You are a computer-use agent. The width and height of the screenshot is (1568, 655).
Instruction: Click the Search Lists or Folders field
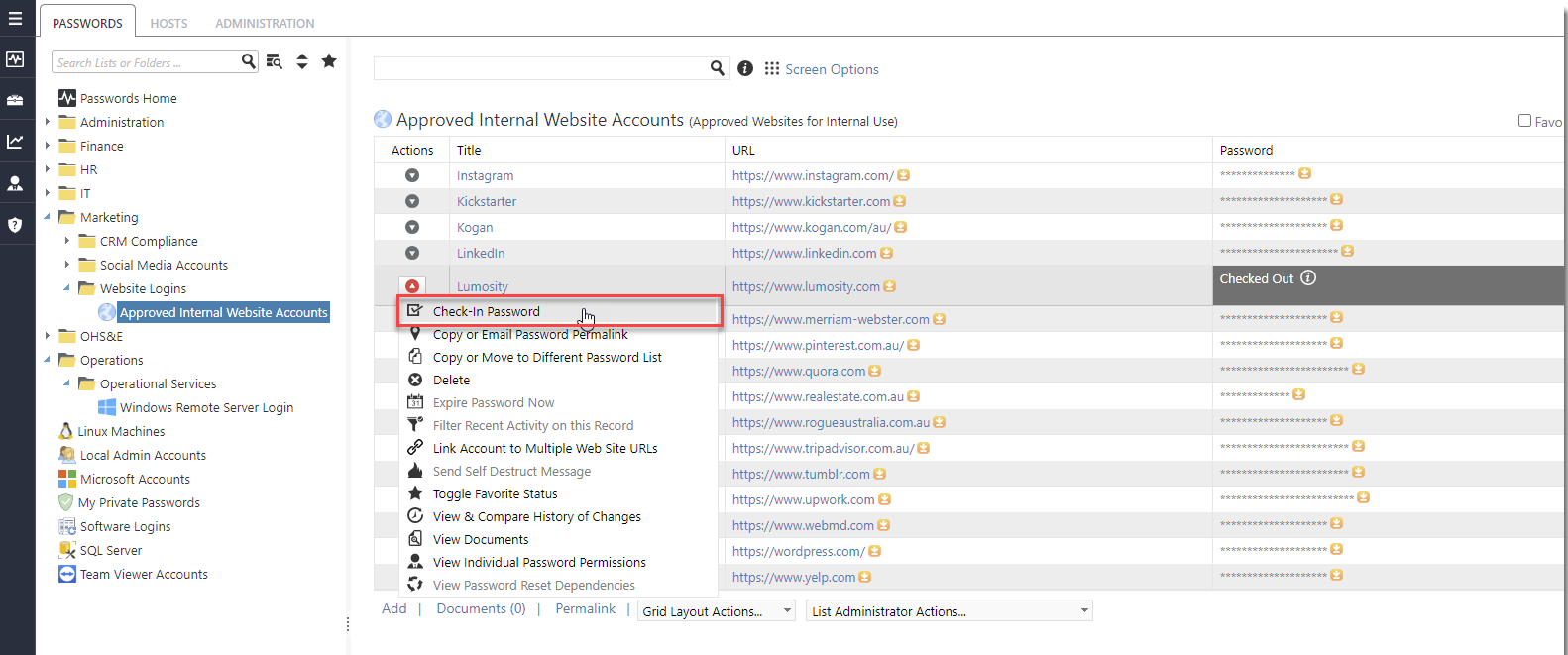click(145, 62)
